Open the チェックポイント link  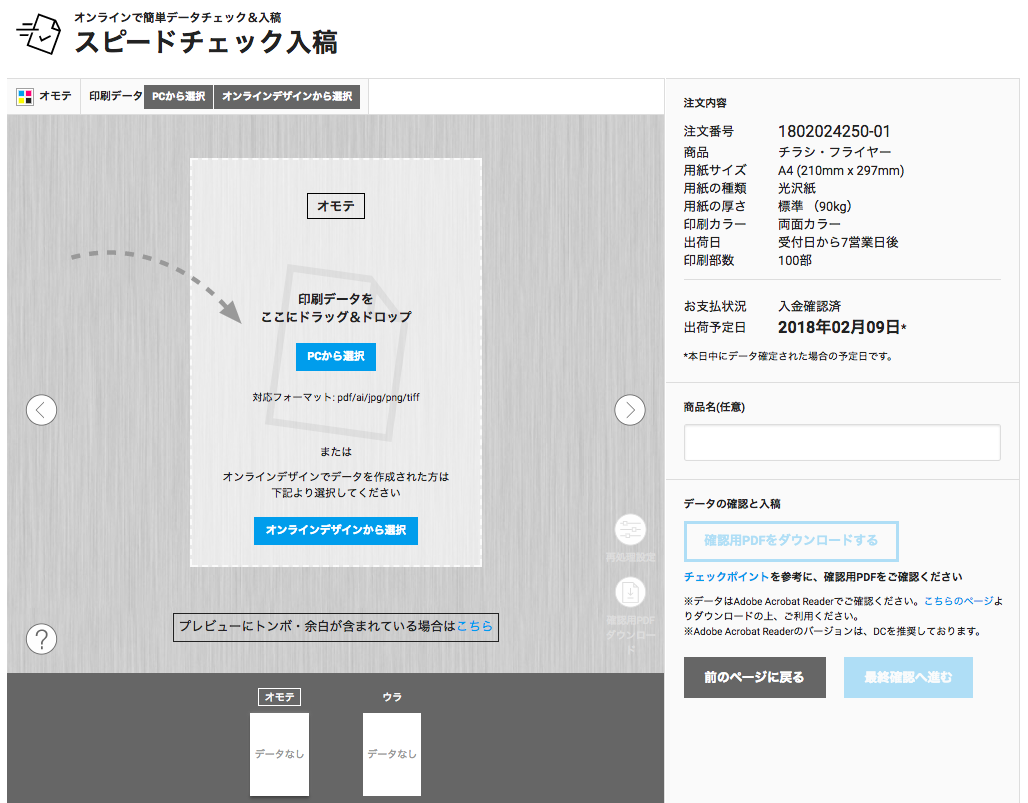pyautogui.click(x=726, y=577)
